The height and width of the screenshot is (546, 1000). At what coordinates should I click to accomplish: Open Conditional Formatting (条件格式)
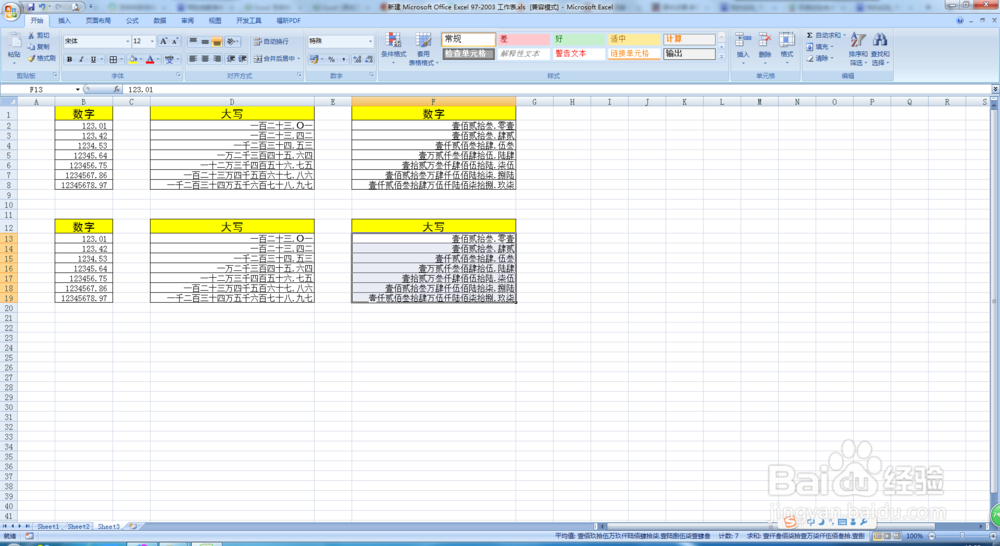(393, 46)
